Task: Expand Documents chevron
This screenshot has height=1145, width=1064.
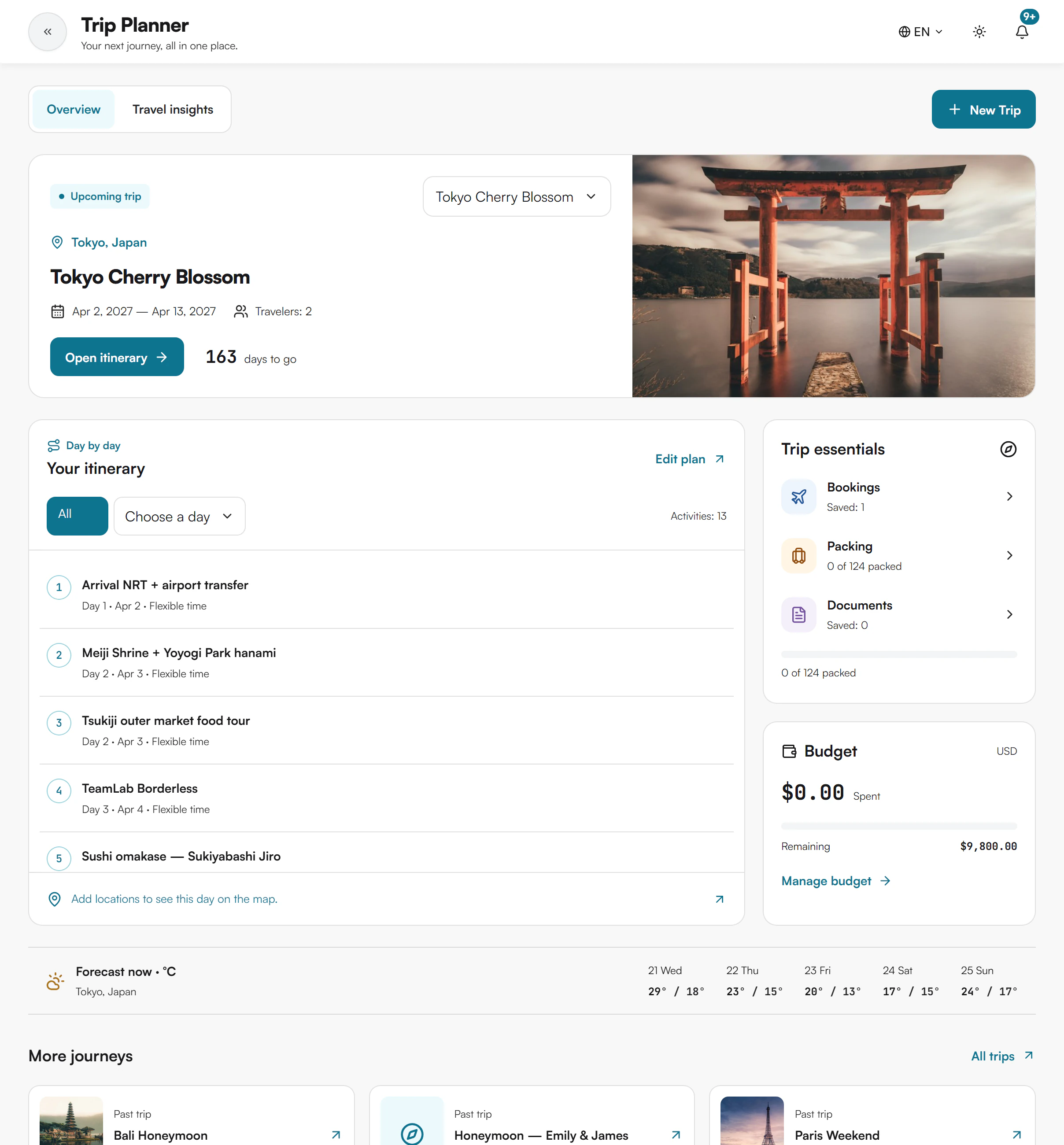Action: pos(1009,614)
